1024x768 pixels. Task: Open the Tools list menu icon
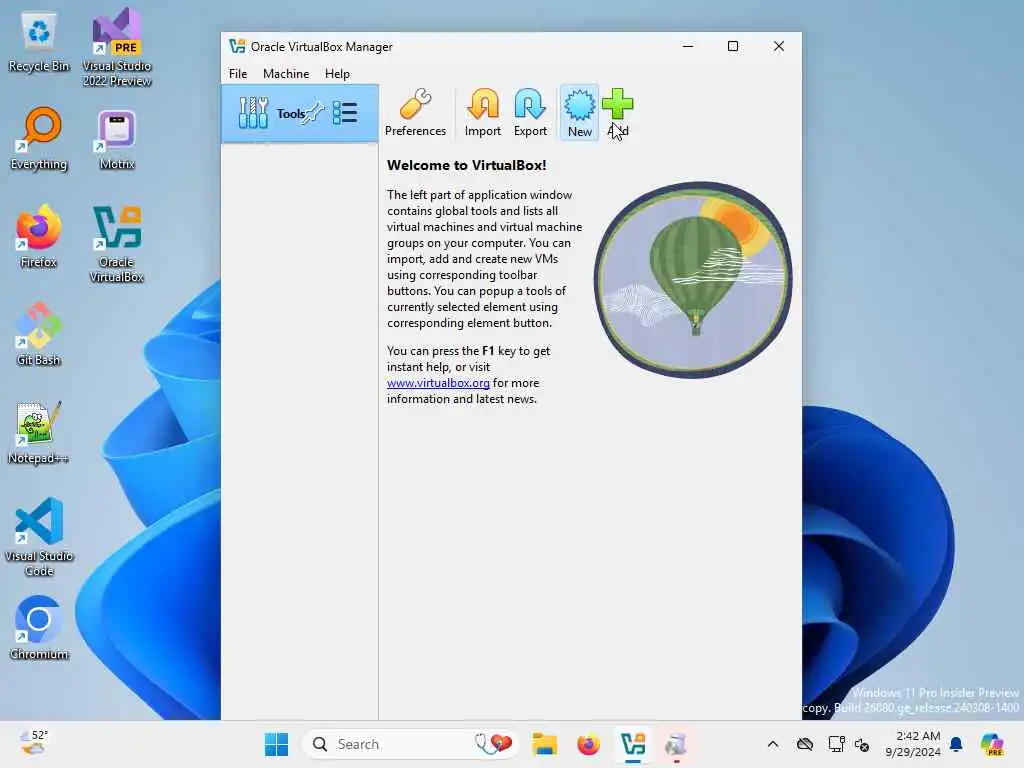tap(345, 113)
